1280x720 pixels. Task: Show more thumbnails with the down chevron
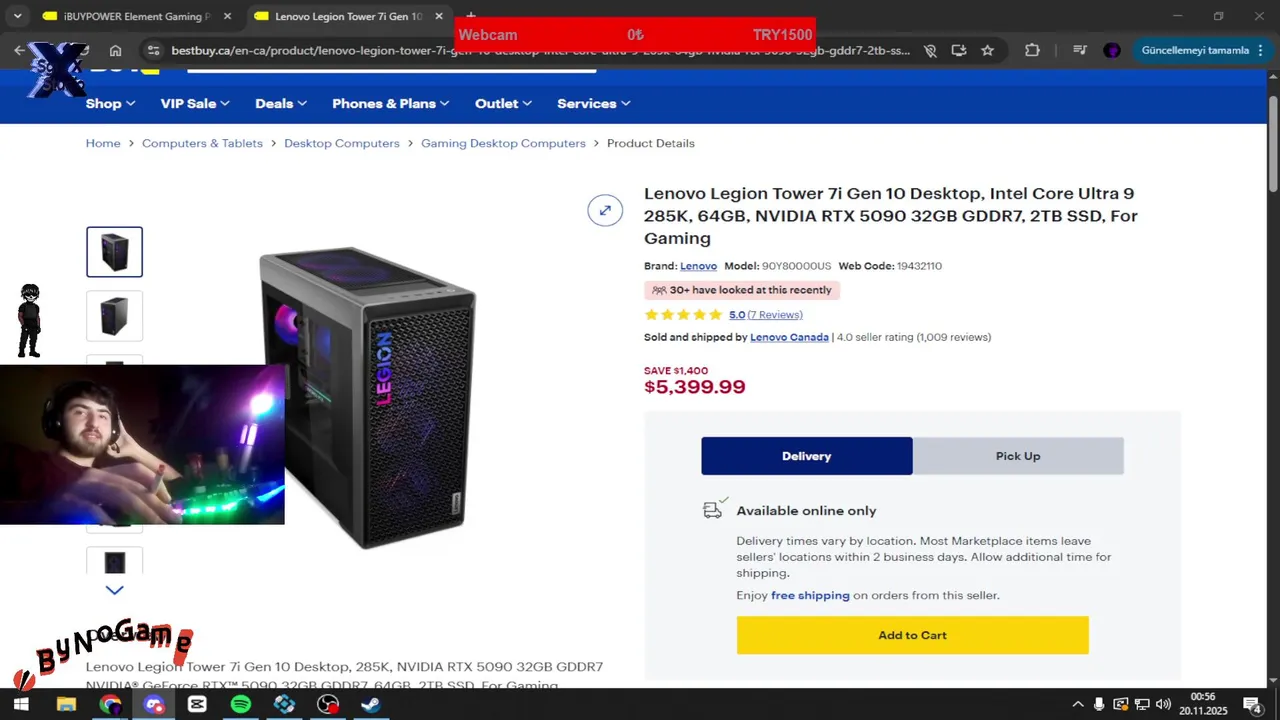coord(115,590)
